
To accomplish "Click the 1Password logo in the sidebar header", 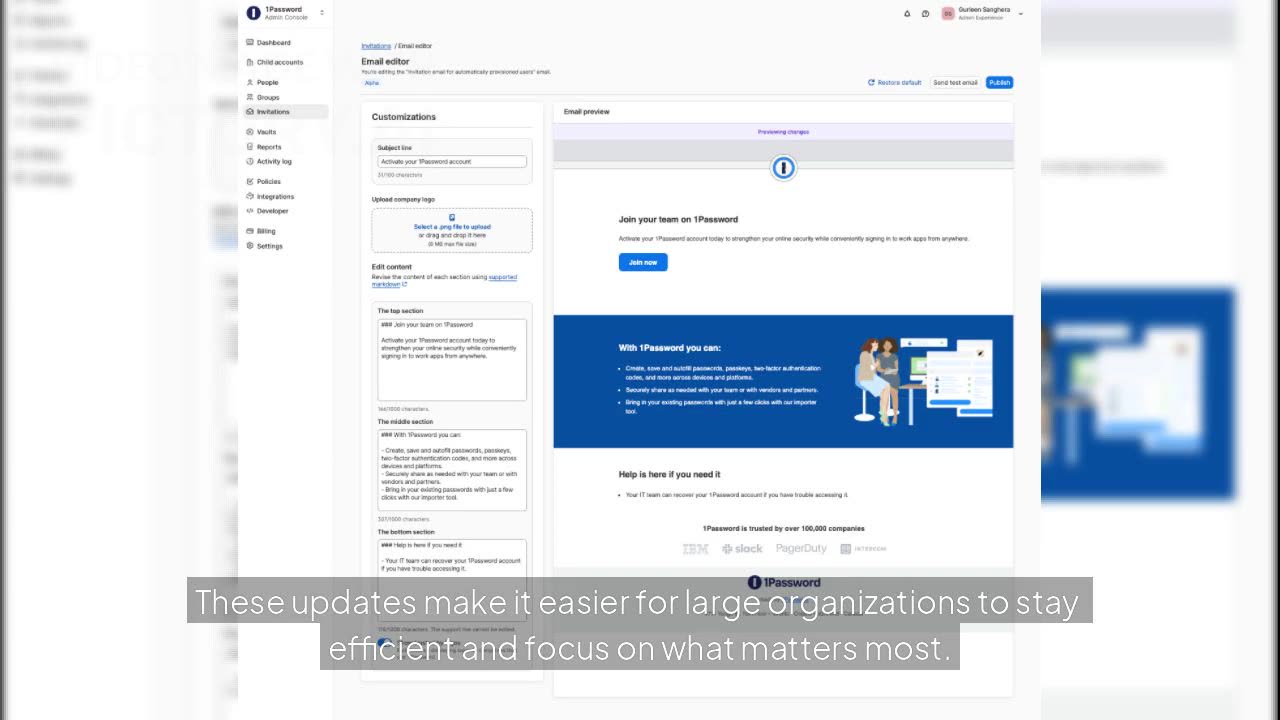I will [x=253, y=13].
